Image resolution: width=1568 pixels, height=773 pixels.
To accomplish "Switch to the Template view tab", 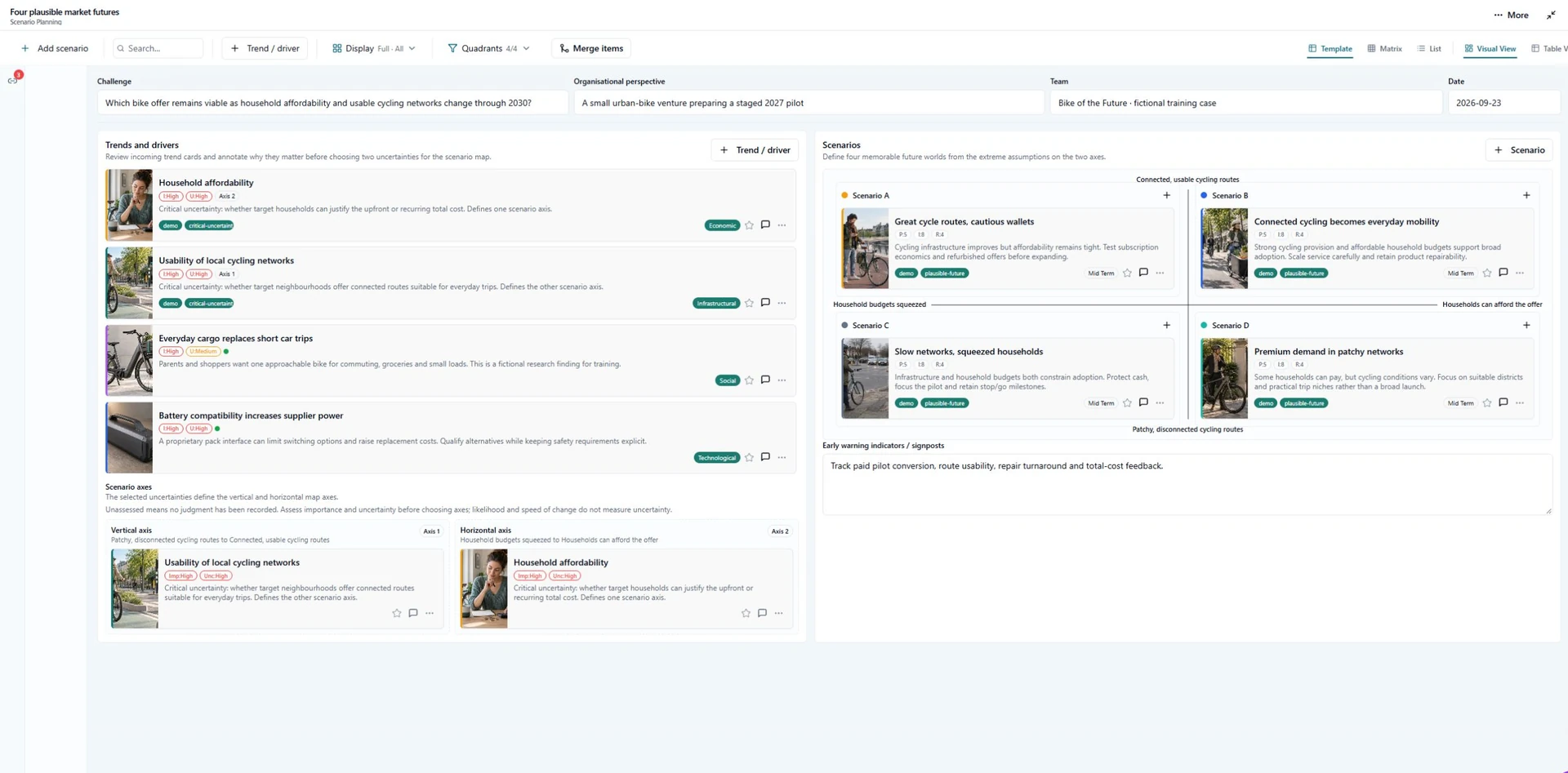I will 1330,49.
